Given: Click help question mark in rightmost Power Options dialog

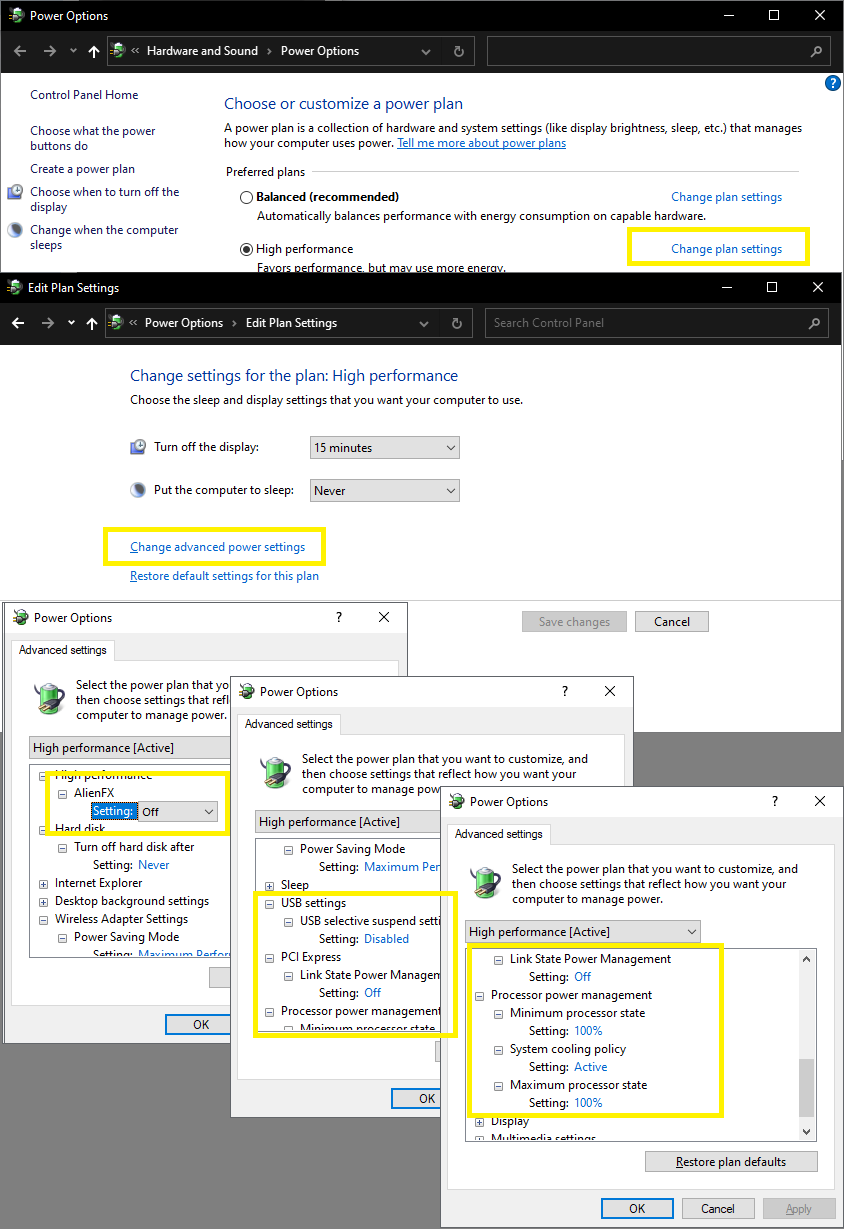Looking at the screenshot, I should (x=774, y=802).
